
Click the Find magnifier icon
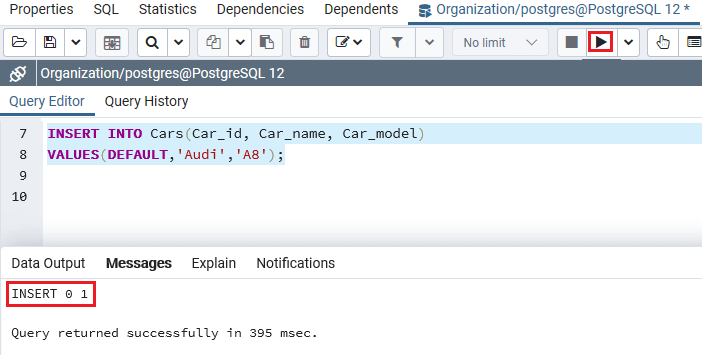152,43
